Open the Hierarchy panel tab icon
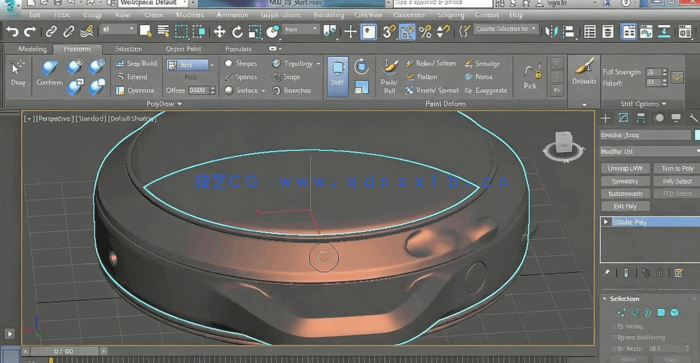Viewport: 700px width, 363px height. [x=641, y=118]
